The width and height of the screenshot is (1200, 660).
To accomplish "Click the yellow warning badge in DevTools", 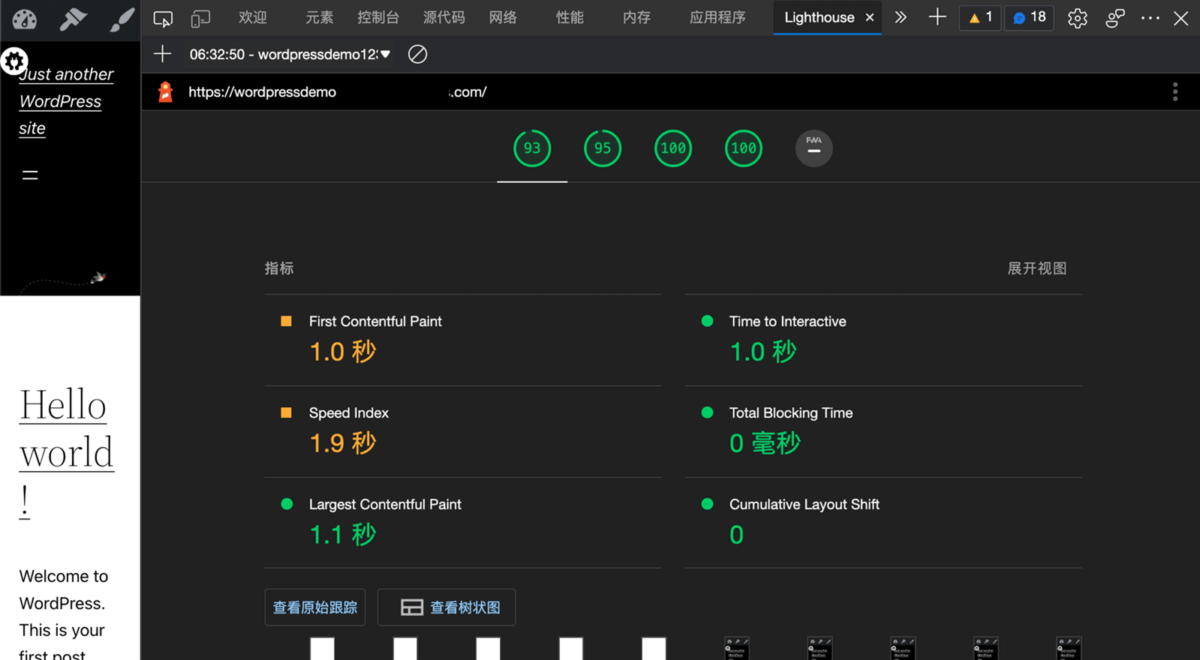I will coord(979,17).
